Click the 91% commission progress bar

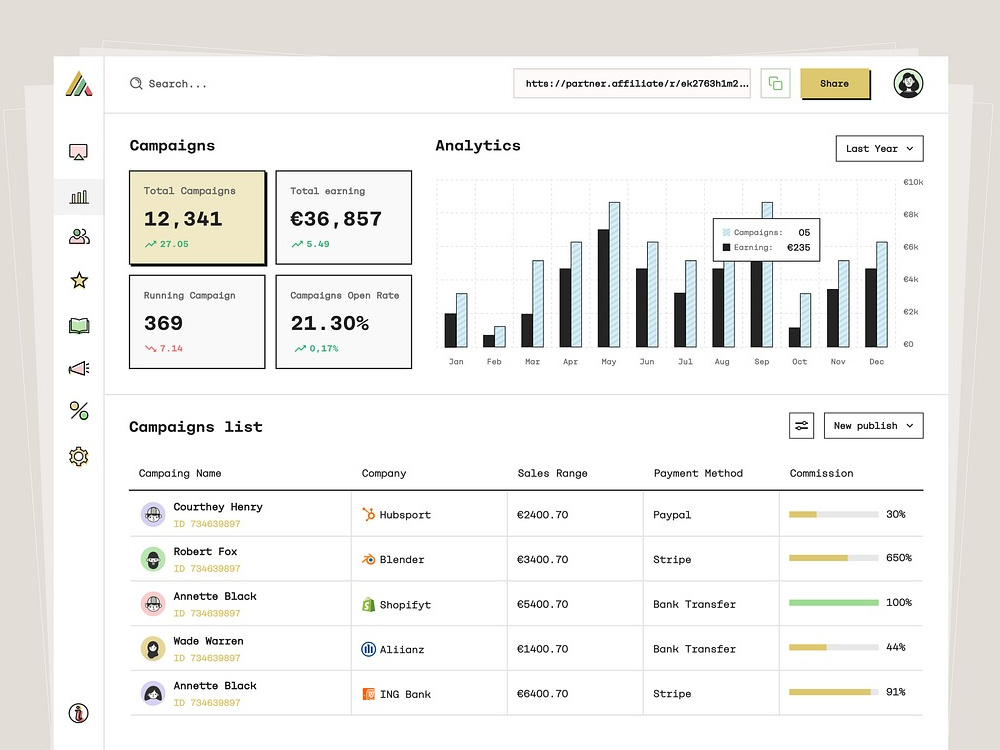pyautogui.click(x=834, y=692)
